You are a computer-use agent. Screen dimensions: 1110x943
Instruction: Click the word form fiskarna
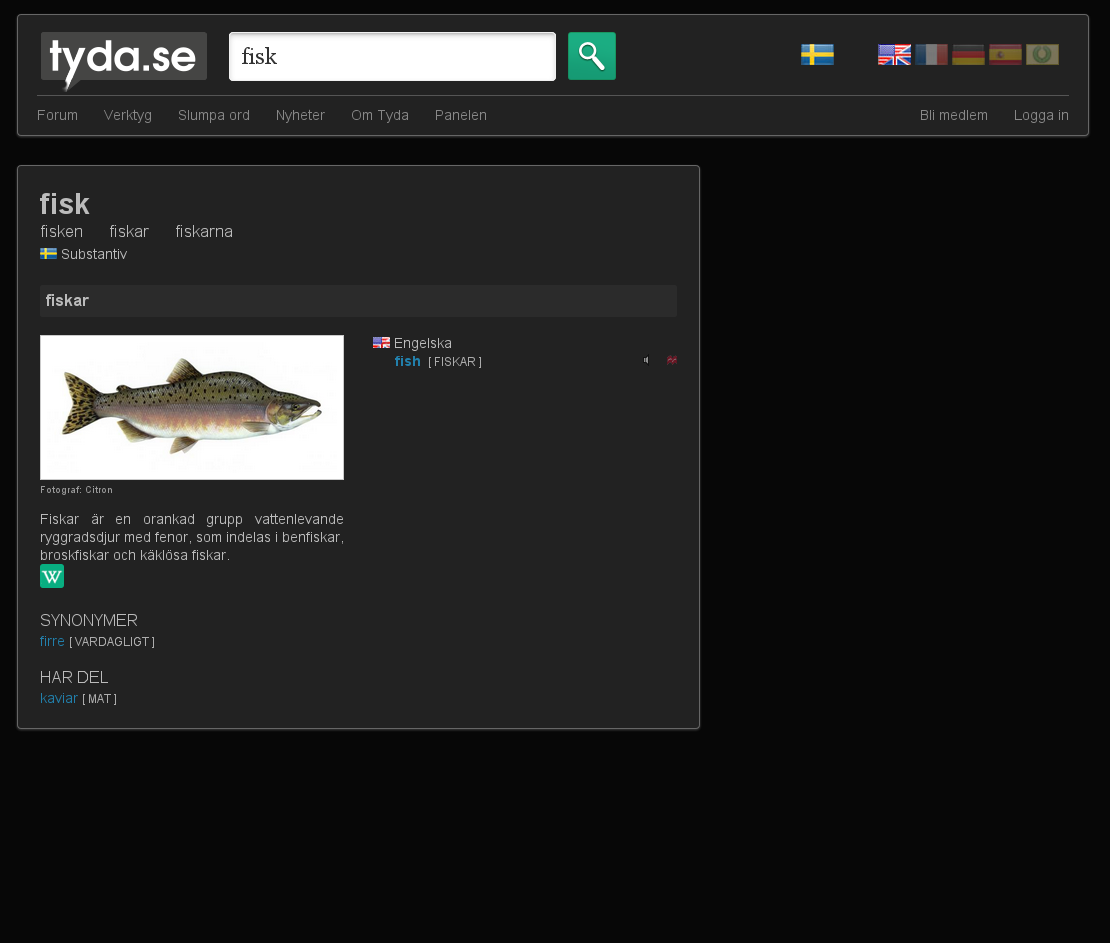(204, 232)
